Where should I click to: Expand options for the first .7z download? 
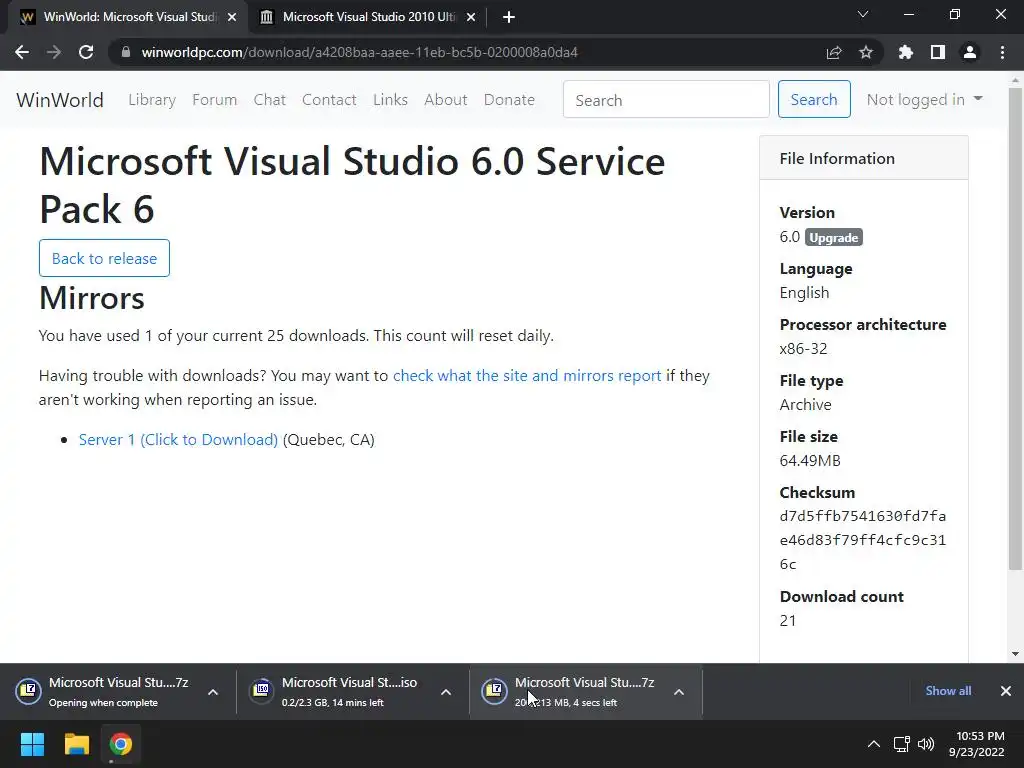click(x=213, y=692)
